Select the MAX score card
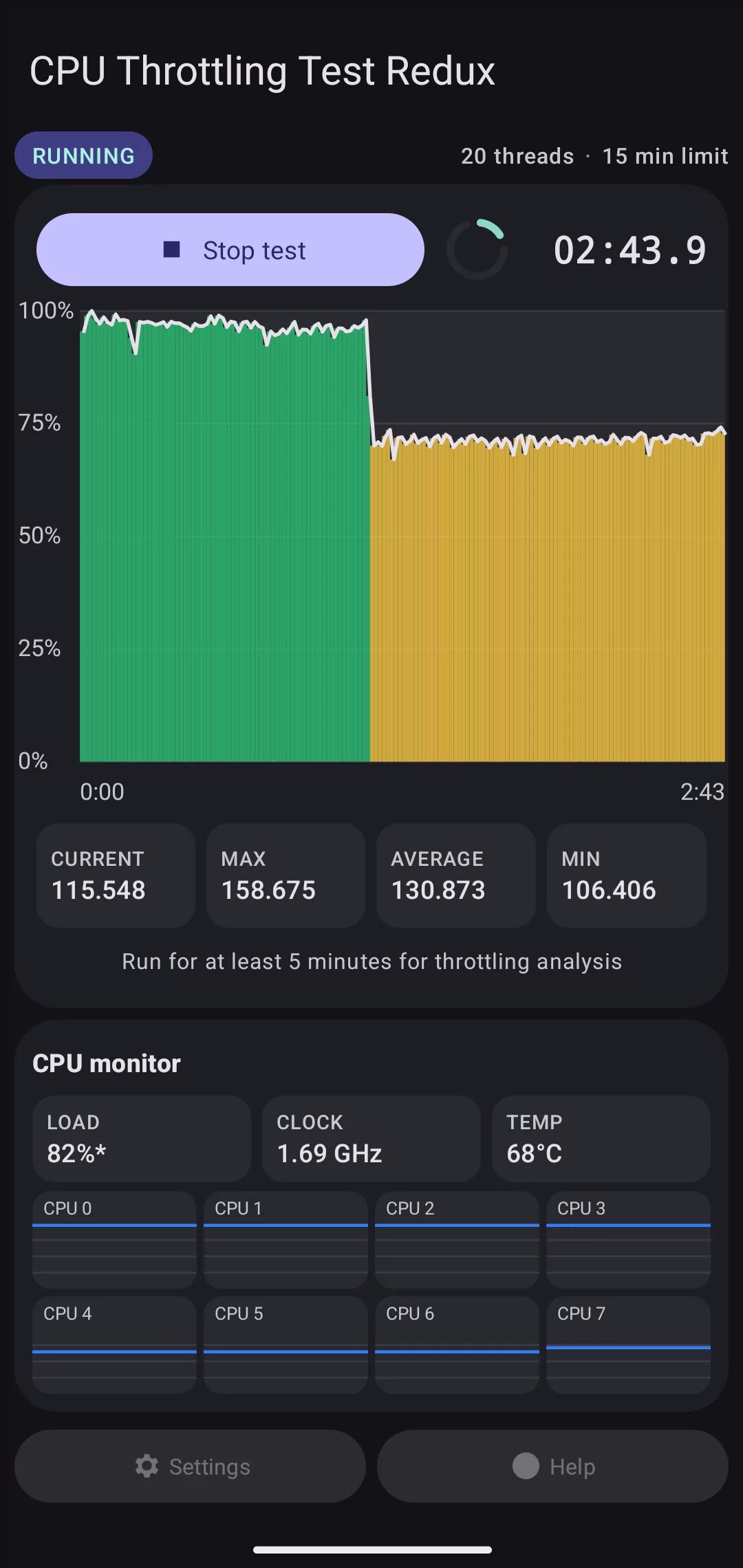The height and width of the screenshot is (1568, 743). (286, 875)
